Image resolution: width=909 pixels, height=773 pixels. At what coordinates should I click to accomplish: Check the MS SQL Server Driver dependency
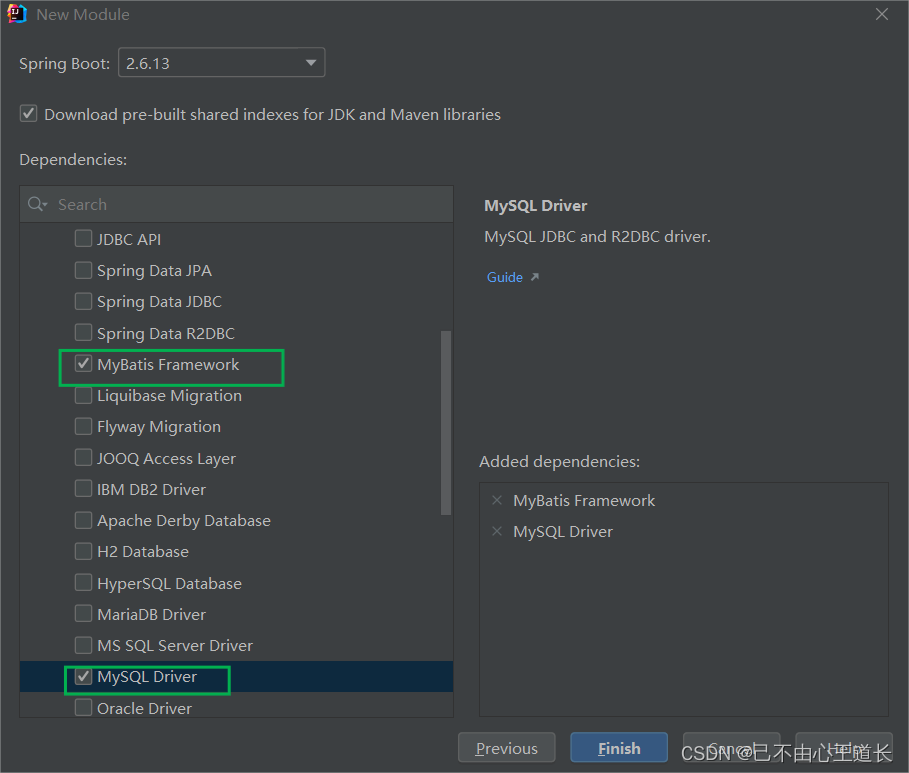pos(83,645)
